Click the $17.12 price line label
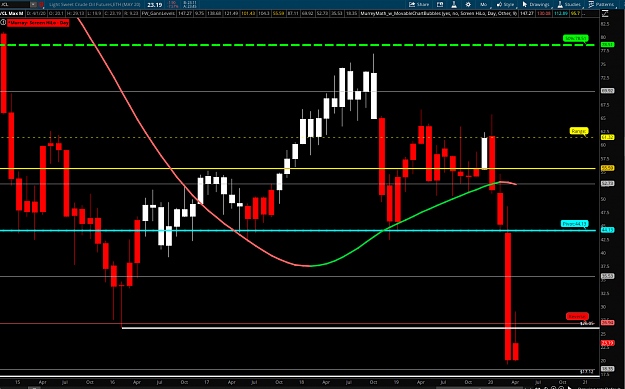Image resolution: width=625 pixels, height=389 pixels. click(587, 371)
